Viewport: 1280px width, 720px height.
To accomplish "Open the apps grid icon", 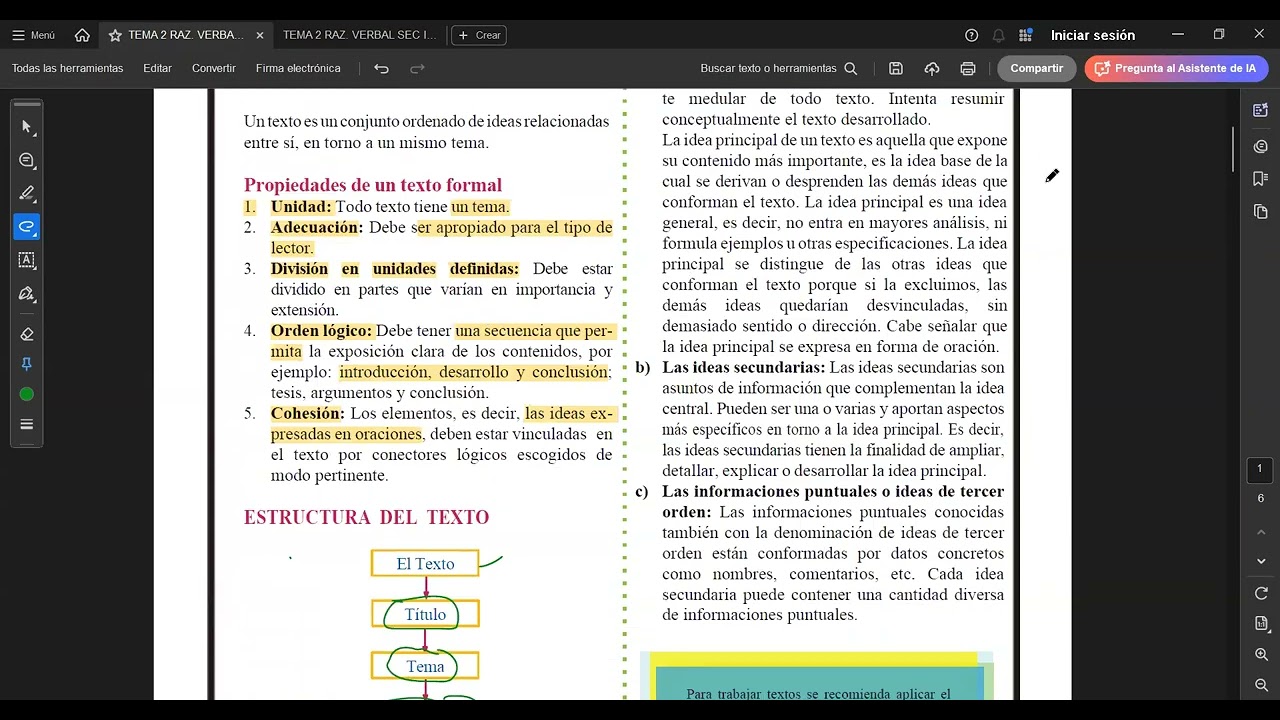I will coord(1025,35).
